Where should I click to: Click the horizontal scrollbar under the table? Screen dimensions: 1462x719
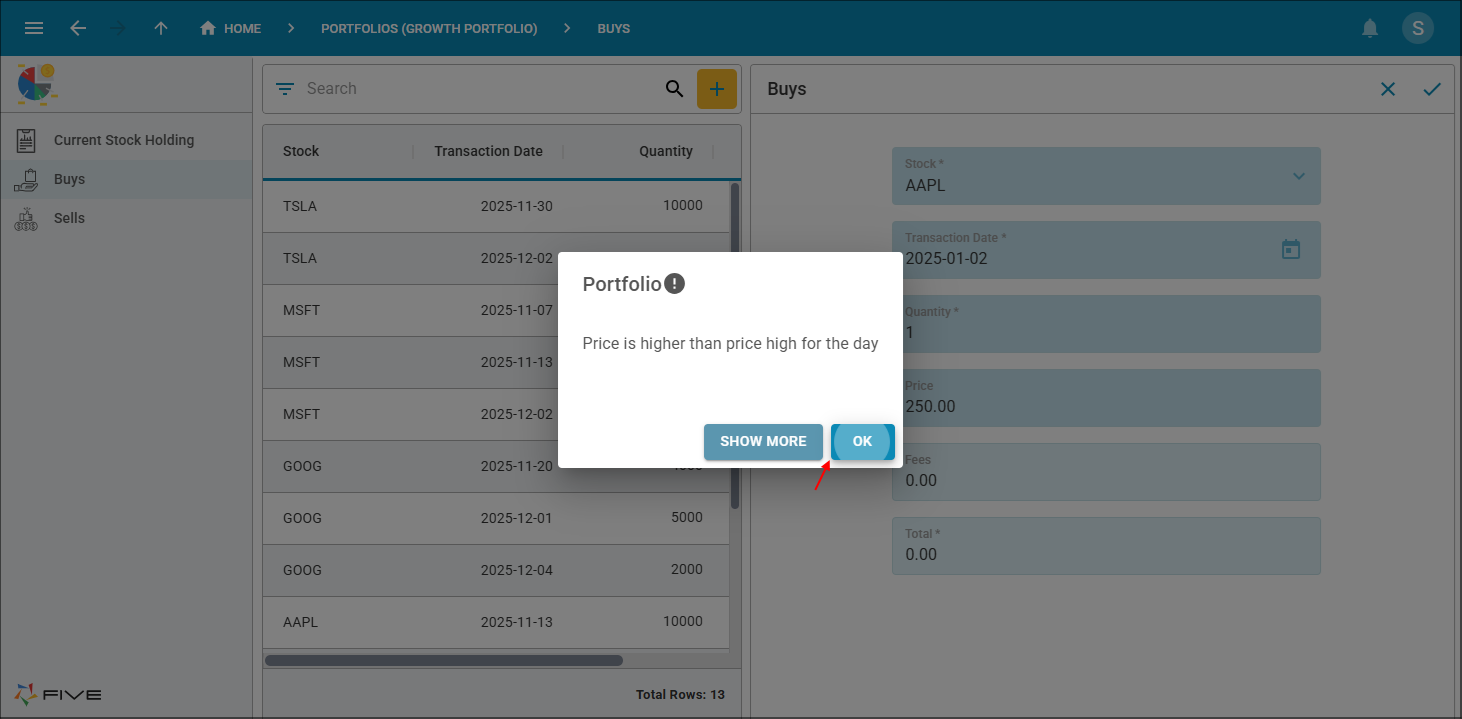point(444,660)
